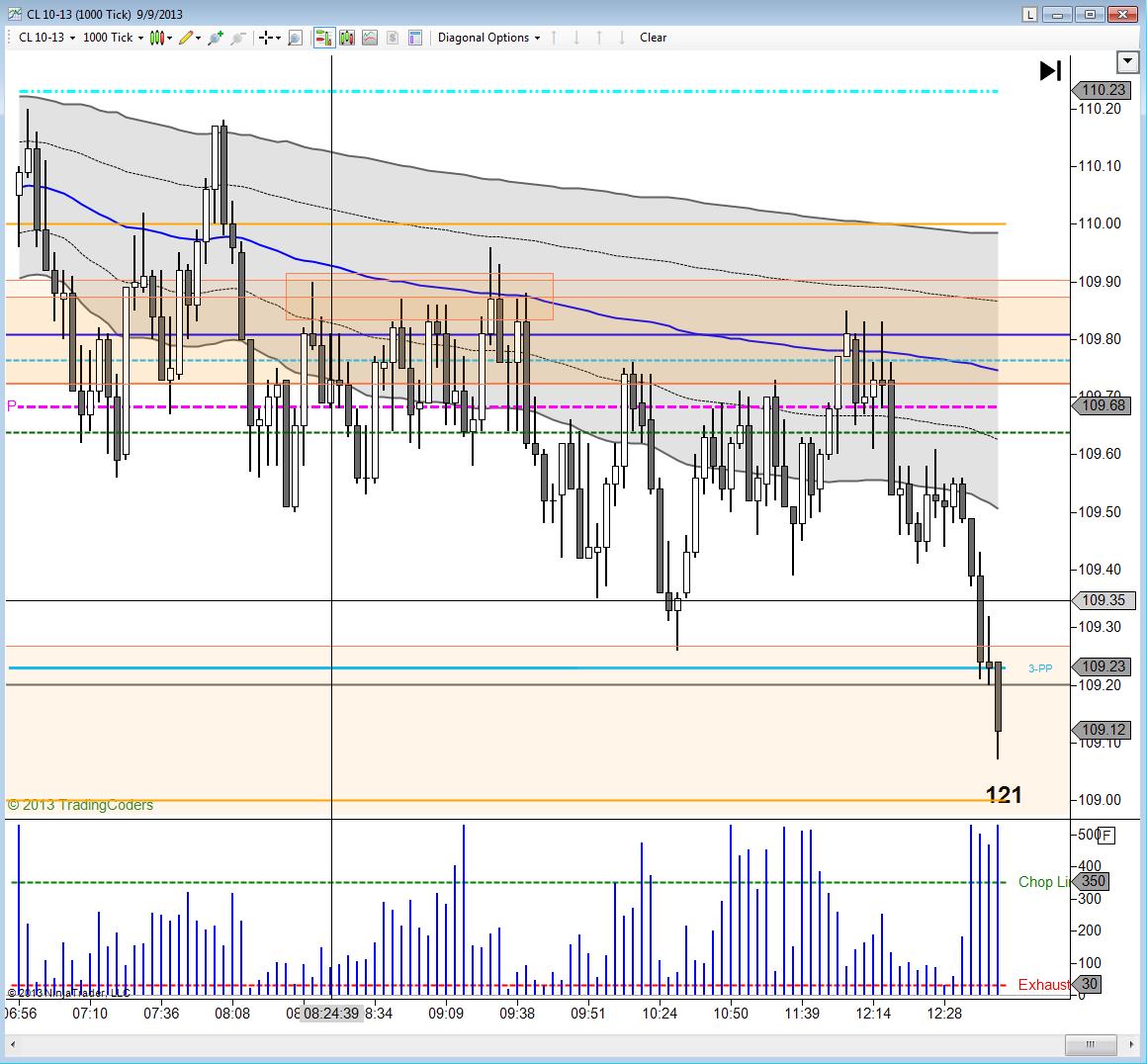Click the 30 Exhaust value marker
Image resolution: width=1147 pixels, height=1064 pixels.
(1089, 984)
